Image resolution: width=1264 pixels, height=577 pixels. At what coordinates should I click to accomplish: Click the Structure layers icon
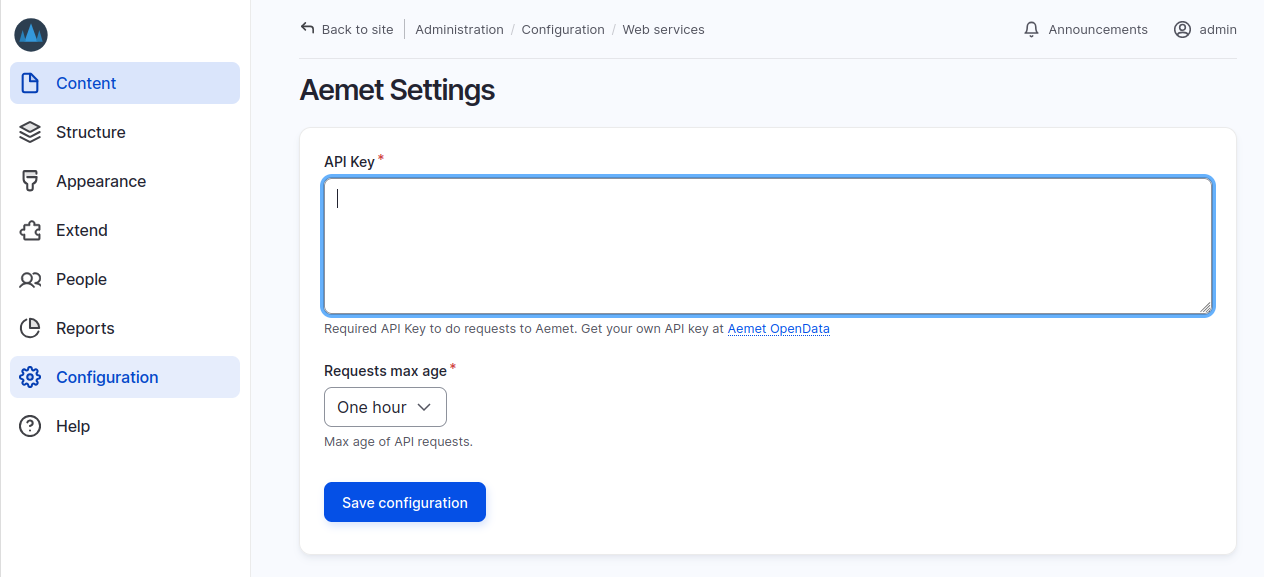coord(30,132)
